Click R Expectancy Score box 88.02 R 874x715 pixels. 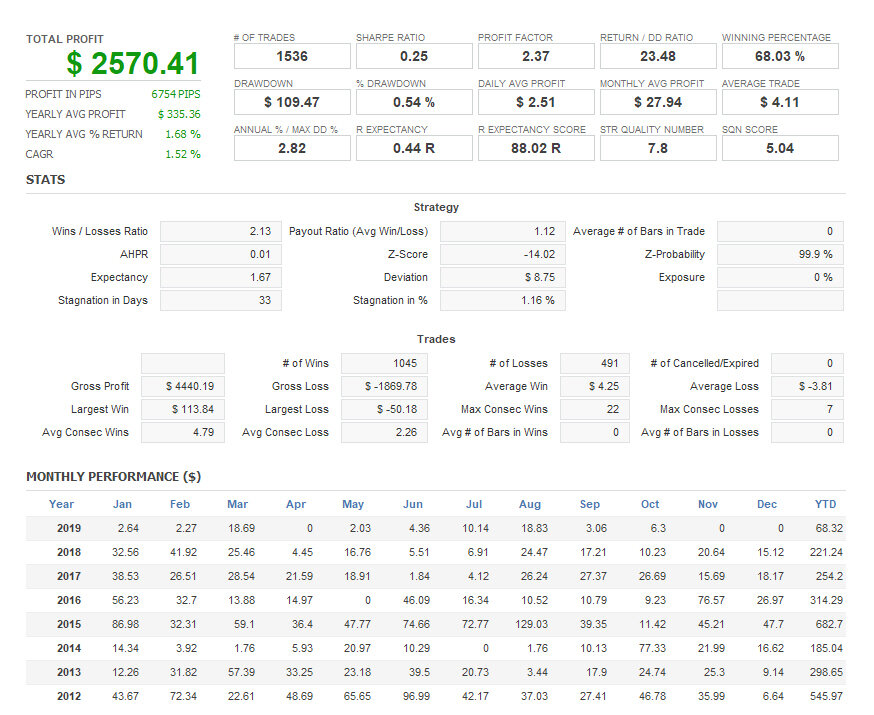point(536,148)
